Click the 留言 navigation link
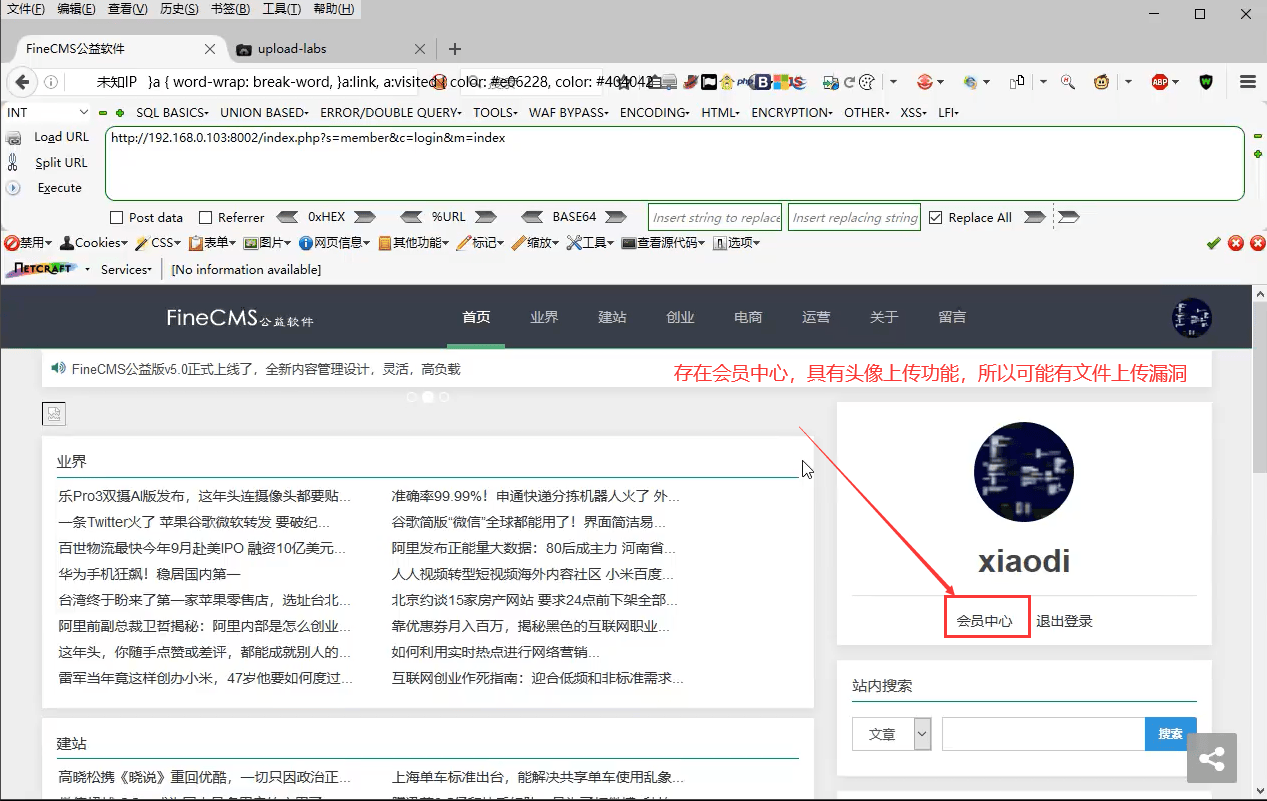 [x=952, y=317]
